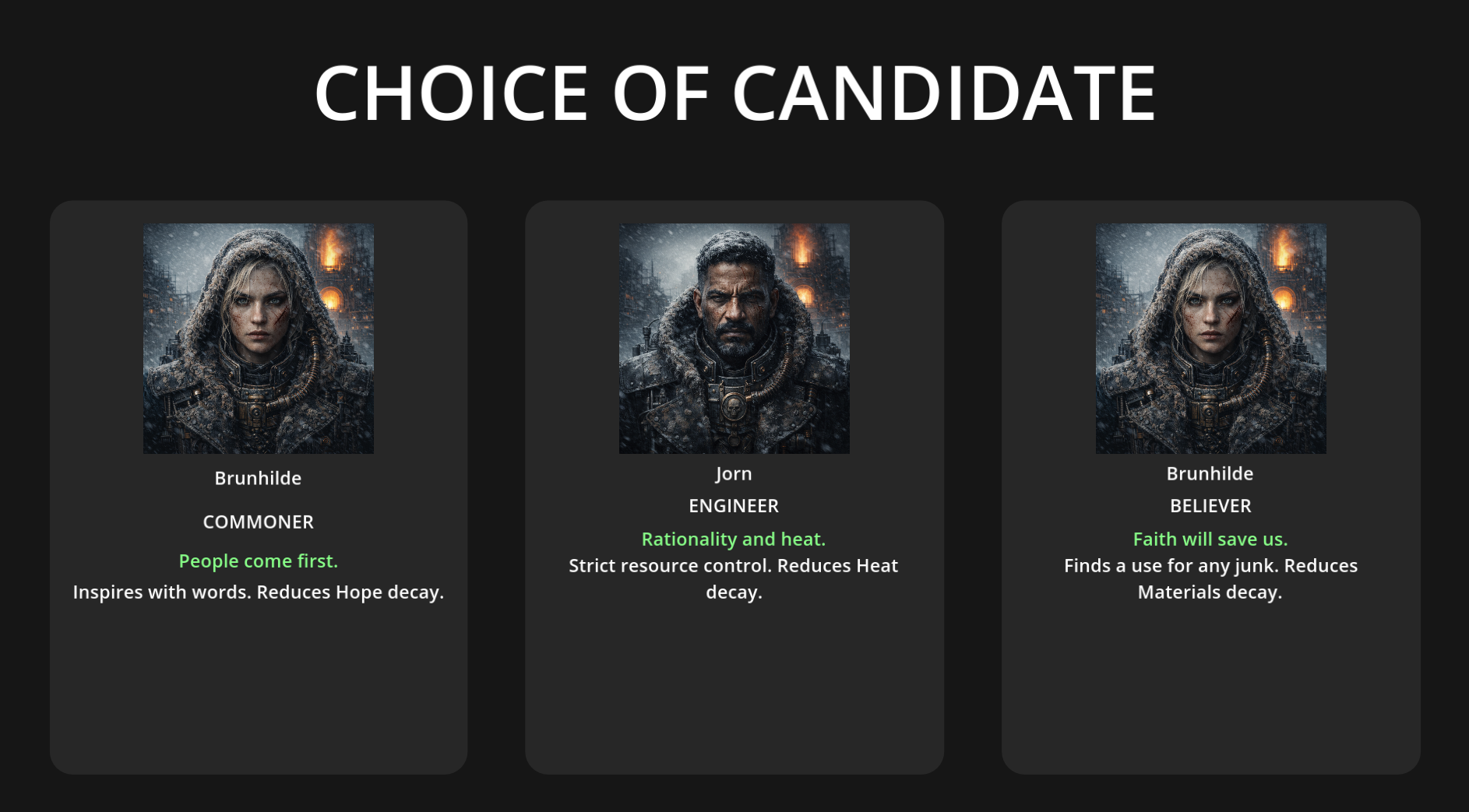This screenshot has height=812, width=1469.
Task: Click the "Faith will save us." slogan
Action: 1210,539
